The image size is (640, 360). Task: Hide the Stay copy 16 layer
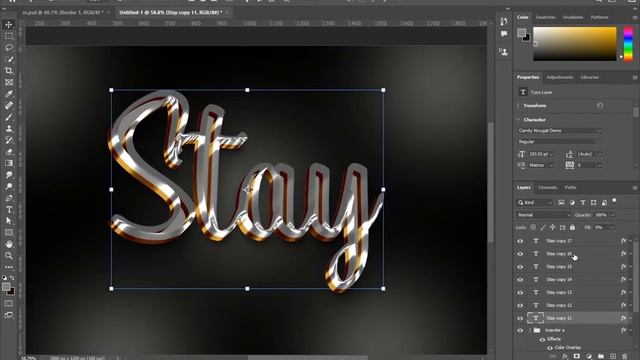(520, 254)
